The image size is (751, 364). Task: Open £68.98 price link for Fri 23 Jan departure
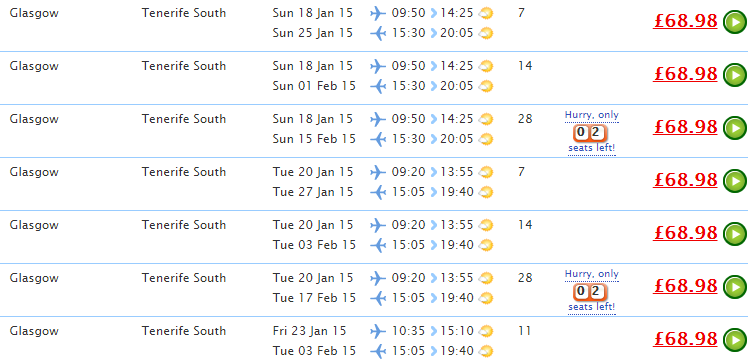point(685,339)
